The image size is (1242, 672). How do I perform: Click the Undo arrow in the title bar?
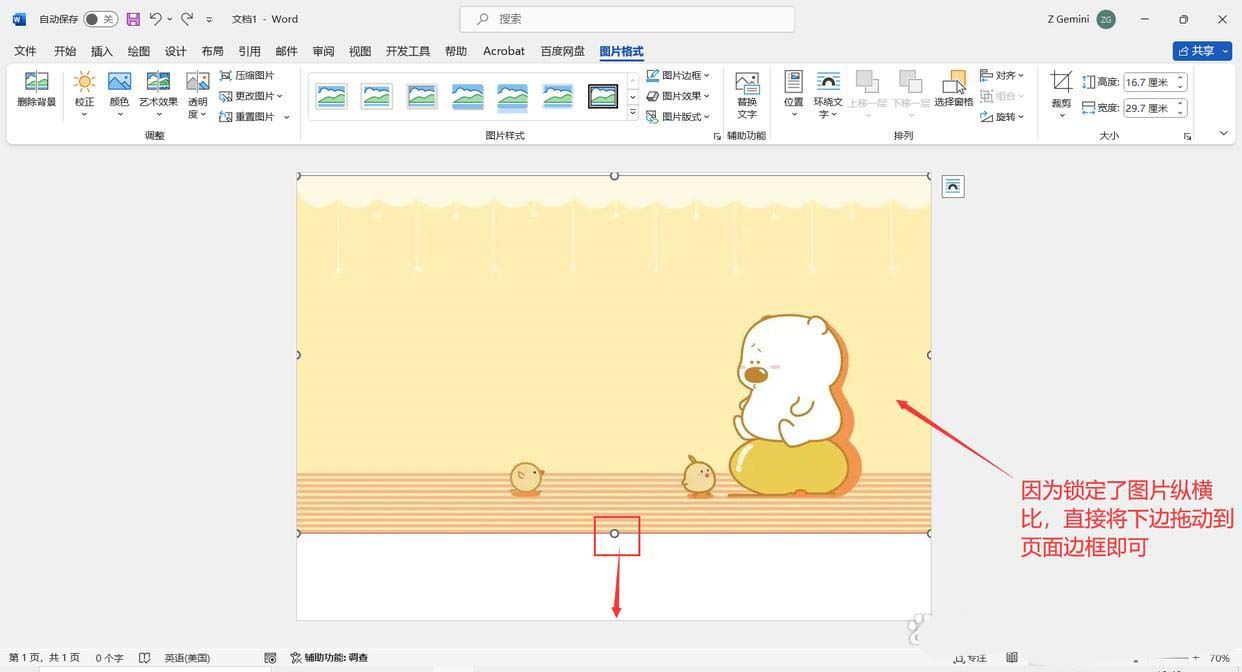click(156, 19)
